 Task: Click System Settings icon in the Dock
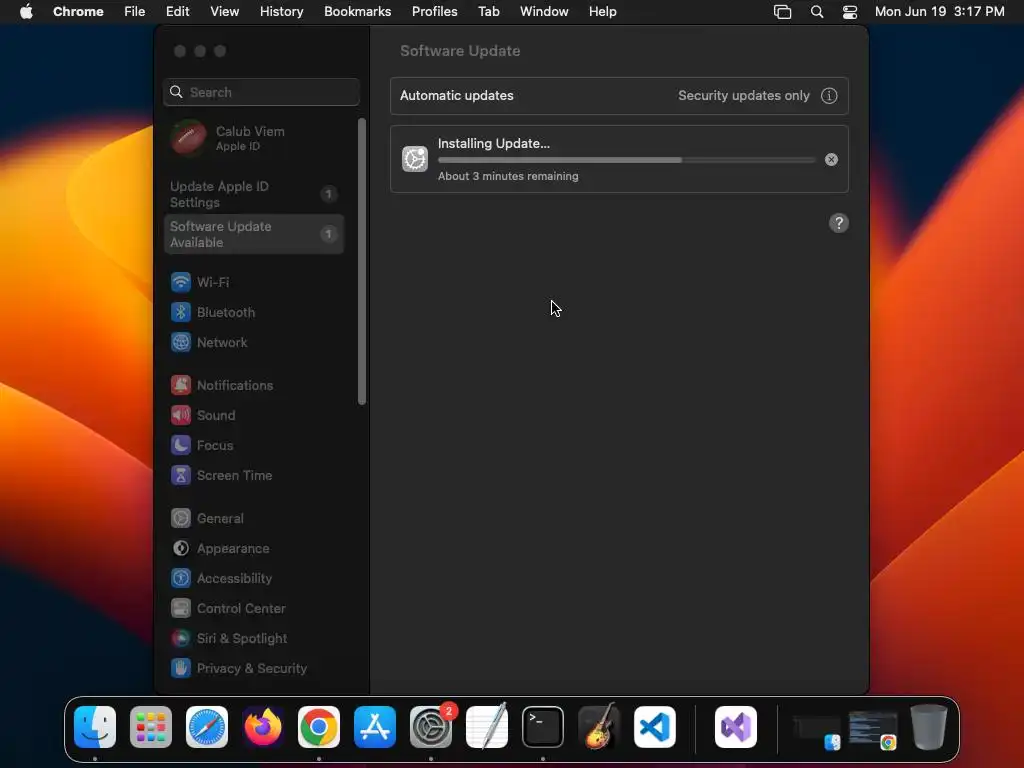[x=431, y=727]
